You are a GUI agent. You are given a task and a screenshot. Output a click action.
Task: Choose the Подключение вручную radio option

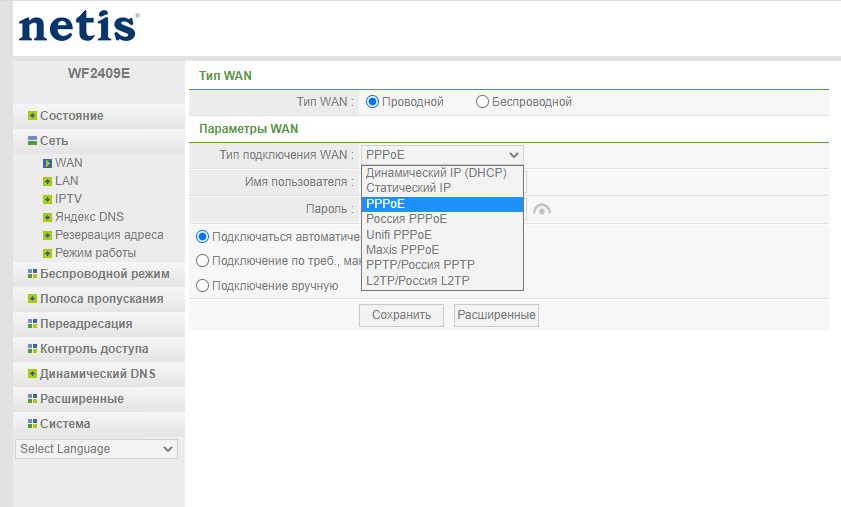[x=203, y=286]
